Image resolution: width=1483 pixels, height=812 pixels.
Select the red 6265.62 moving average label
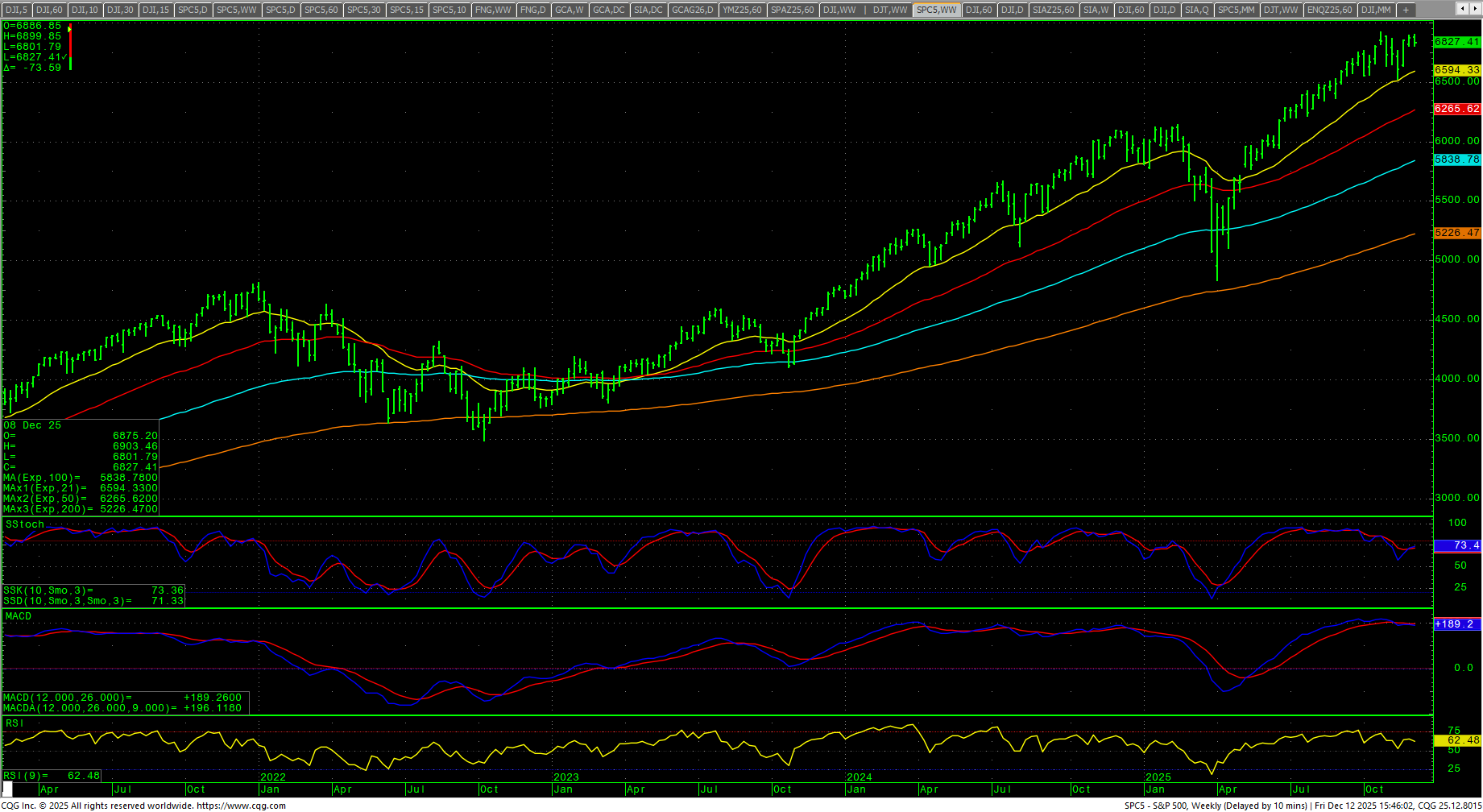pos(1456,109)
